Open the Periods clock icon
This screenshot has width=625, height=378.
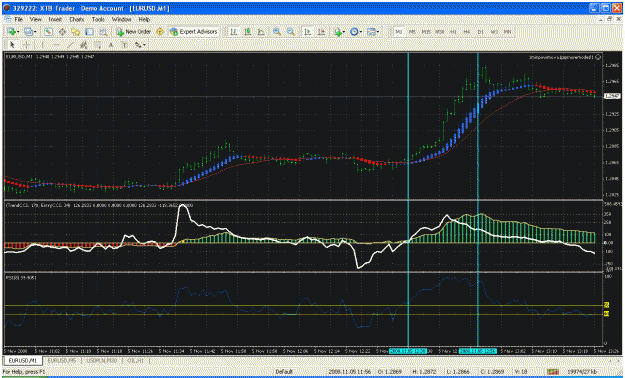click(x=354, y=32)
